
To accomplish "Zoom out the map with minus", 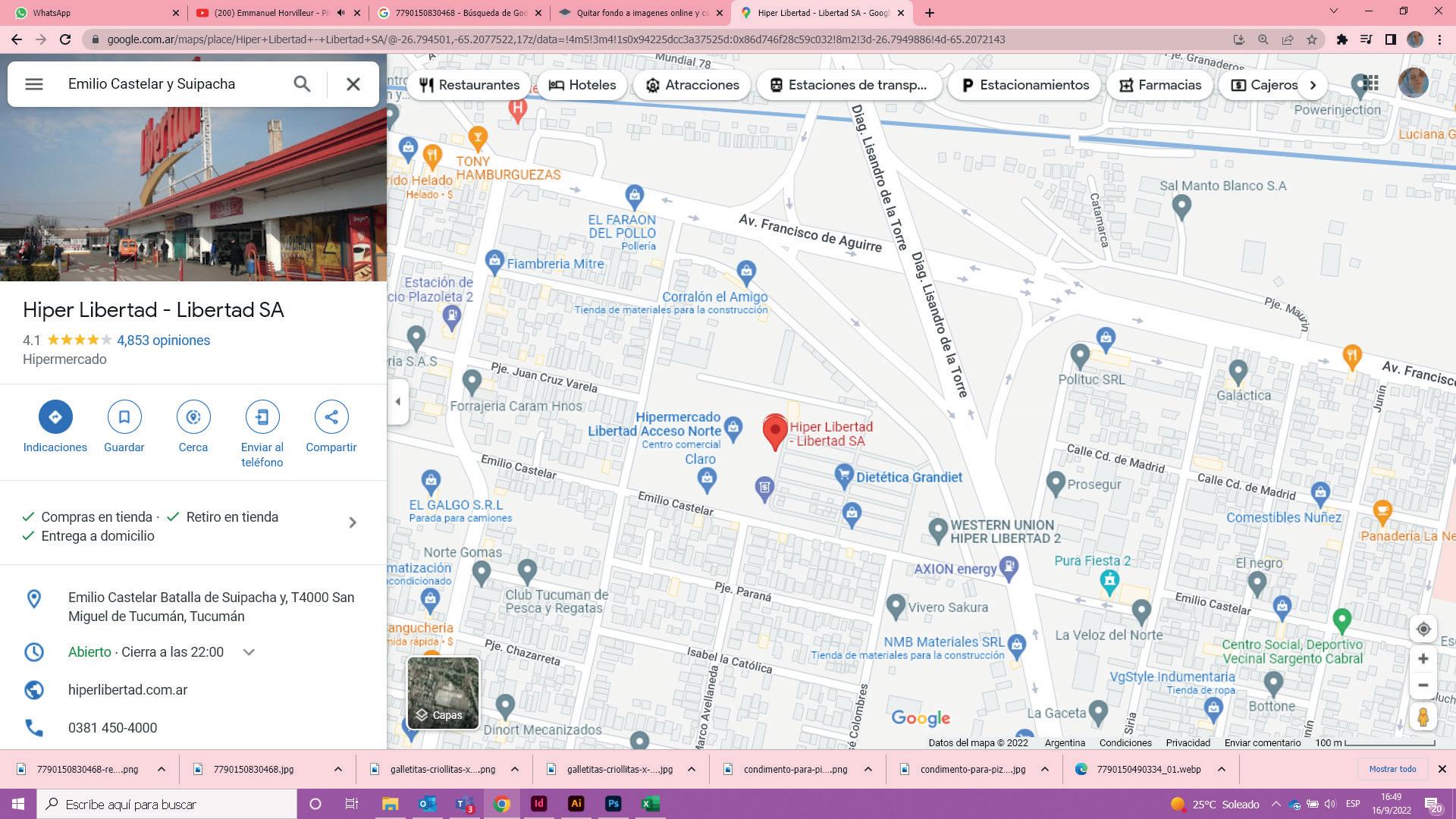I will point(1423,686).
